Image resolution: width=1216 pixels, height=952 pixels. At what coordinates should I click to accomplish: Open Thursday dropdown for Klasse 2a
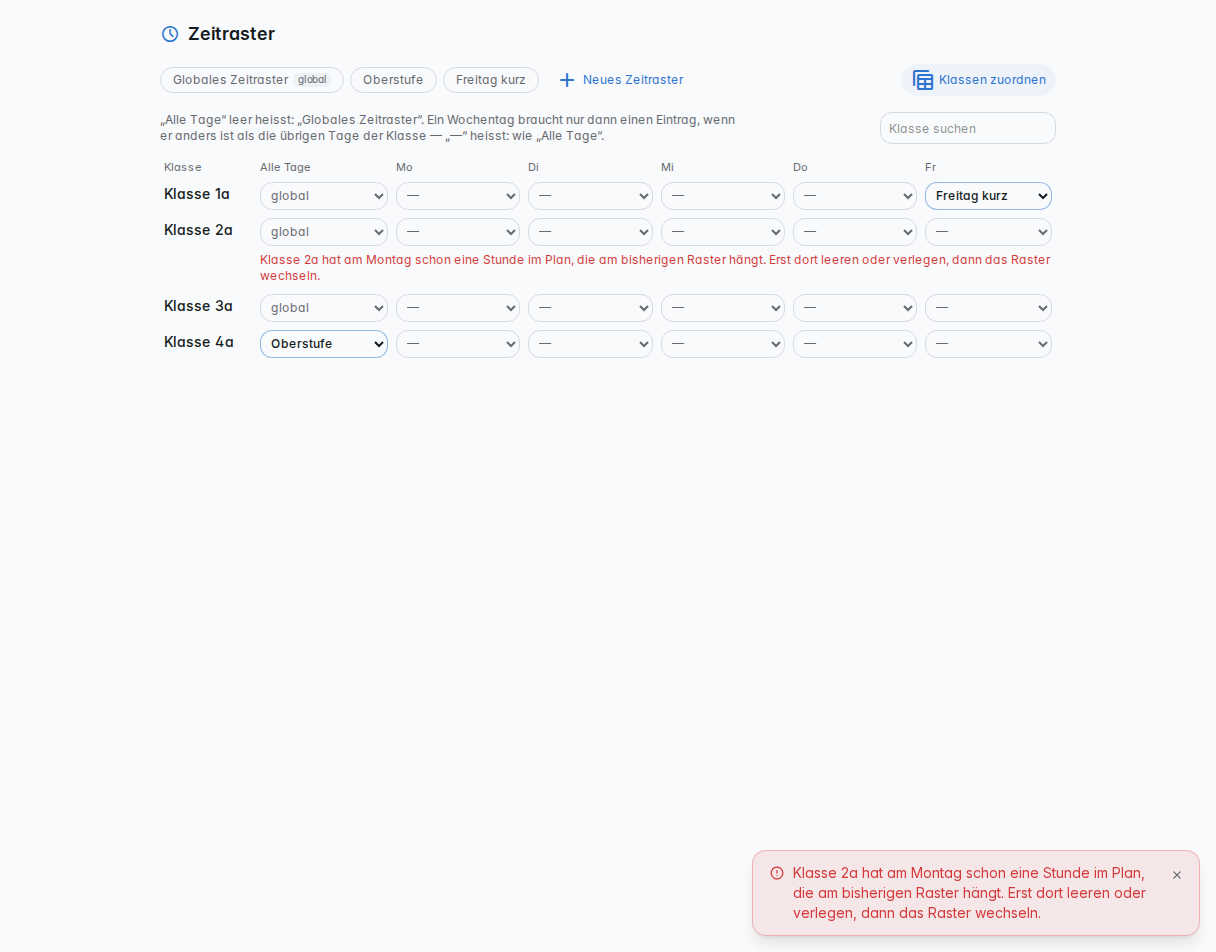(855, 232)
